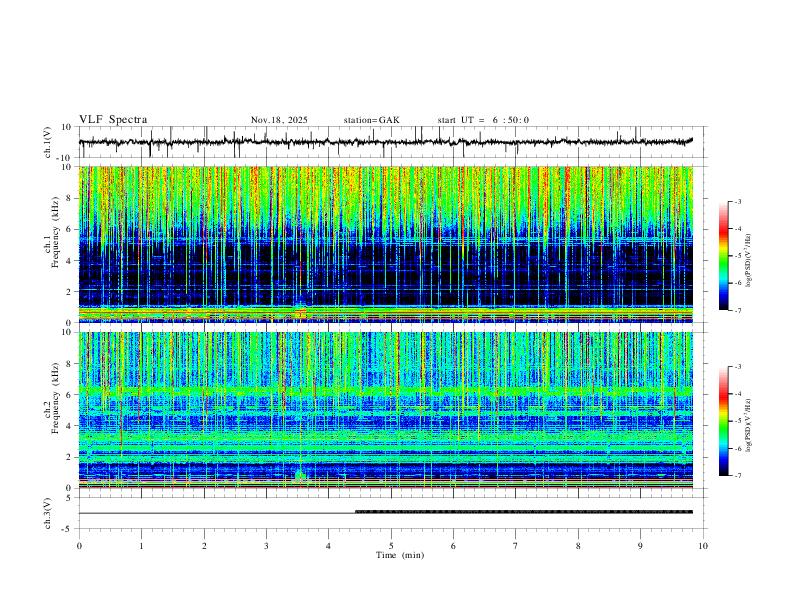Select ch.1 "Frequency (kHz)" axis label

pos(55,232)
